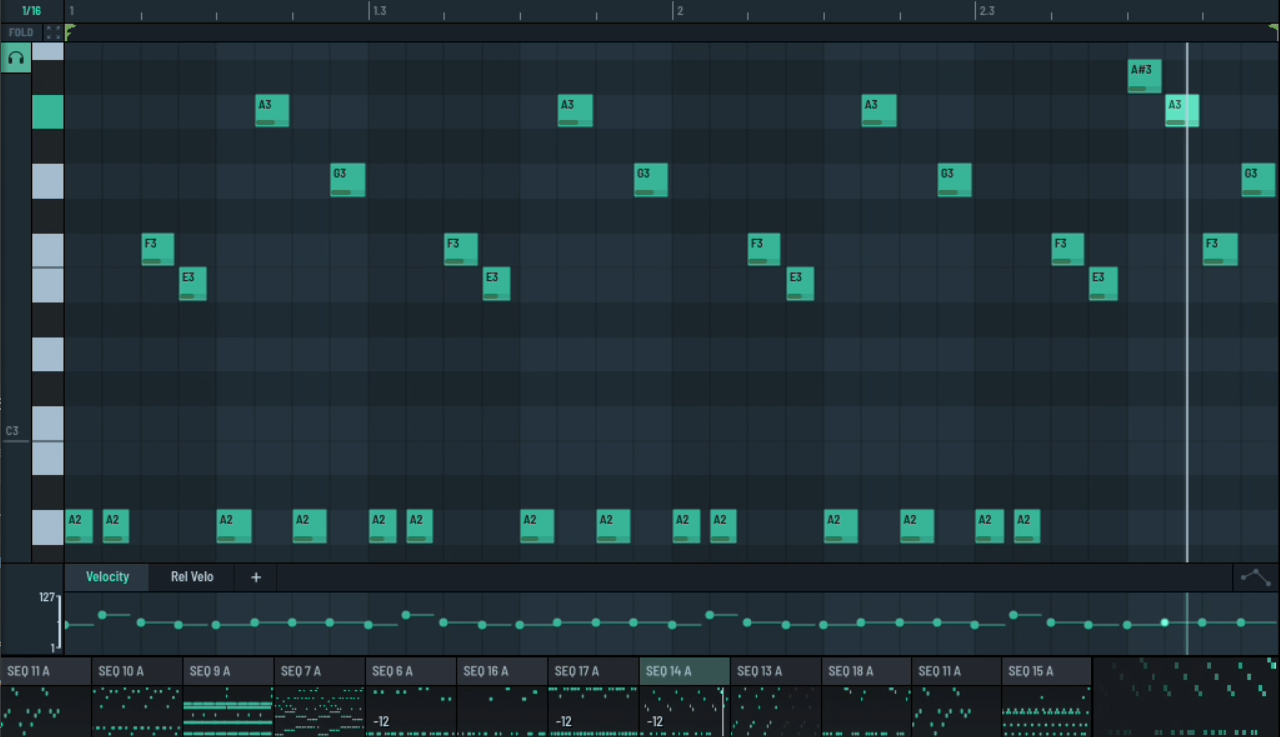
Task: Open the SEQ 15 A clip
Action: (1046, 712)
